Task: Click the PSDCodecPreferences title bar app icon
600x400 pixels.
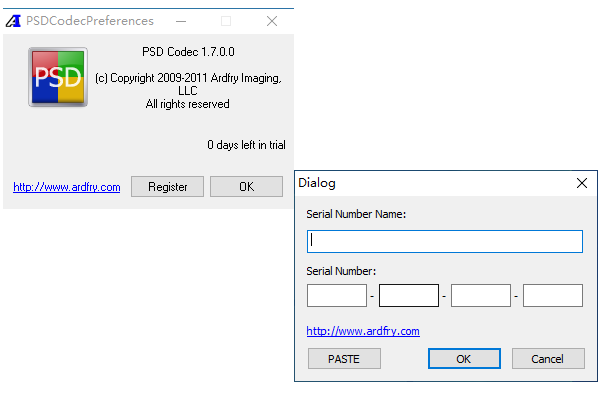Action: click(x=13, y=21)
